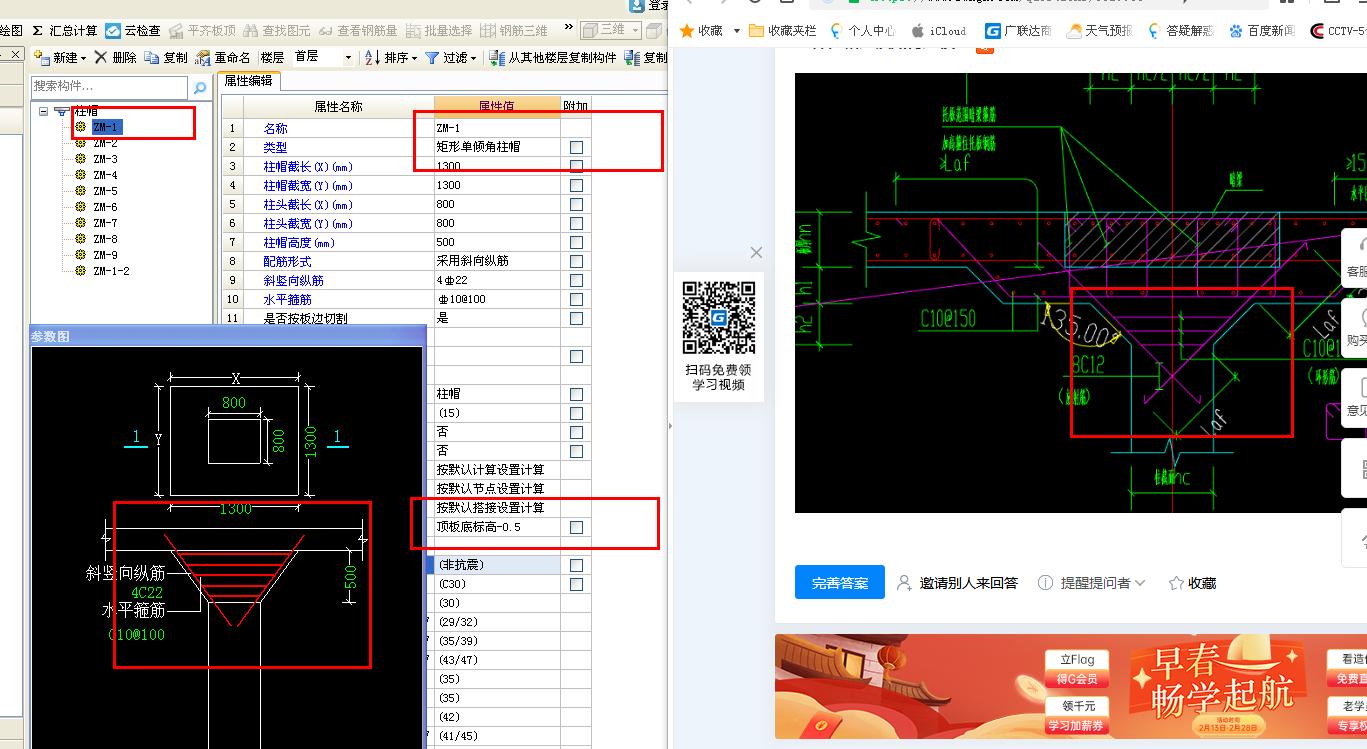1367x749 pixels.
Task: Click 搜索构件 search input field
Action: [x=110, y=87]
